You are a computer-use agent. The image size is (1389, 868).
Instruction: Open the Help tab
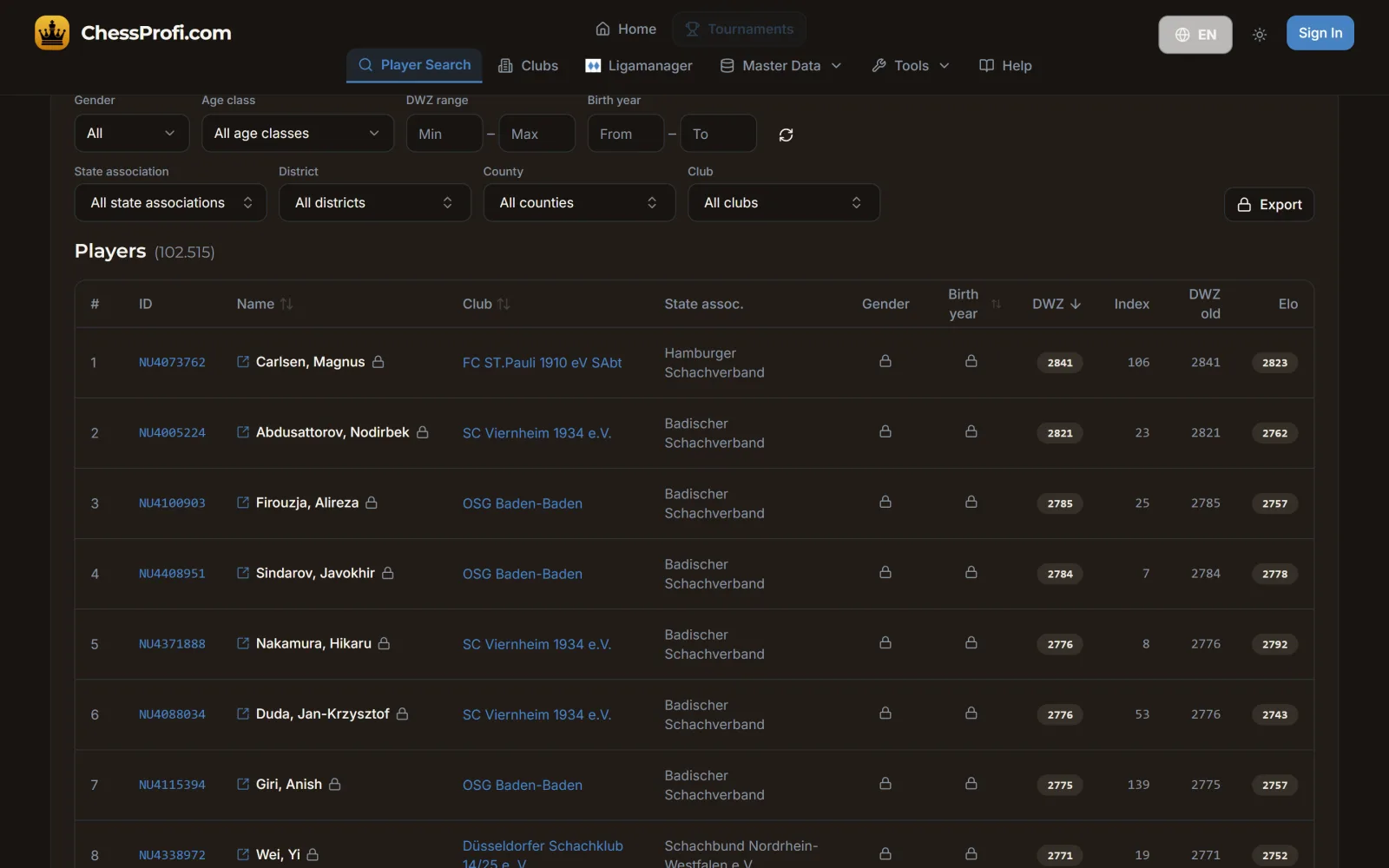(x=1005, y=66)
